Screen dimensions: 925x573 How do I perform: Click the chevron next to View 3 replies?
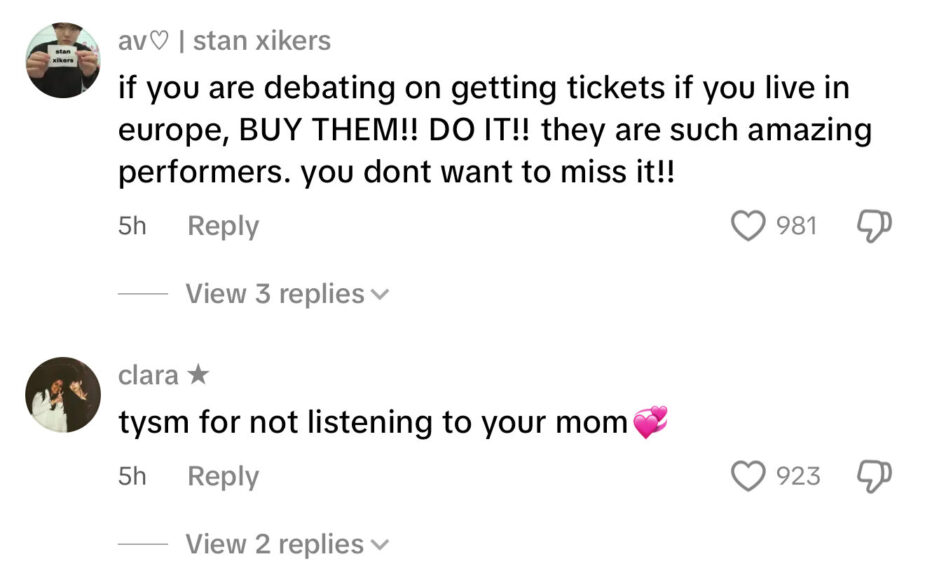[x=379, y=295]
